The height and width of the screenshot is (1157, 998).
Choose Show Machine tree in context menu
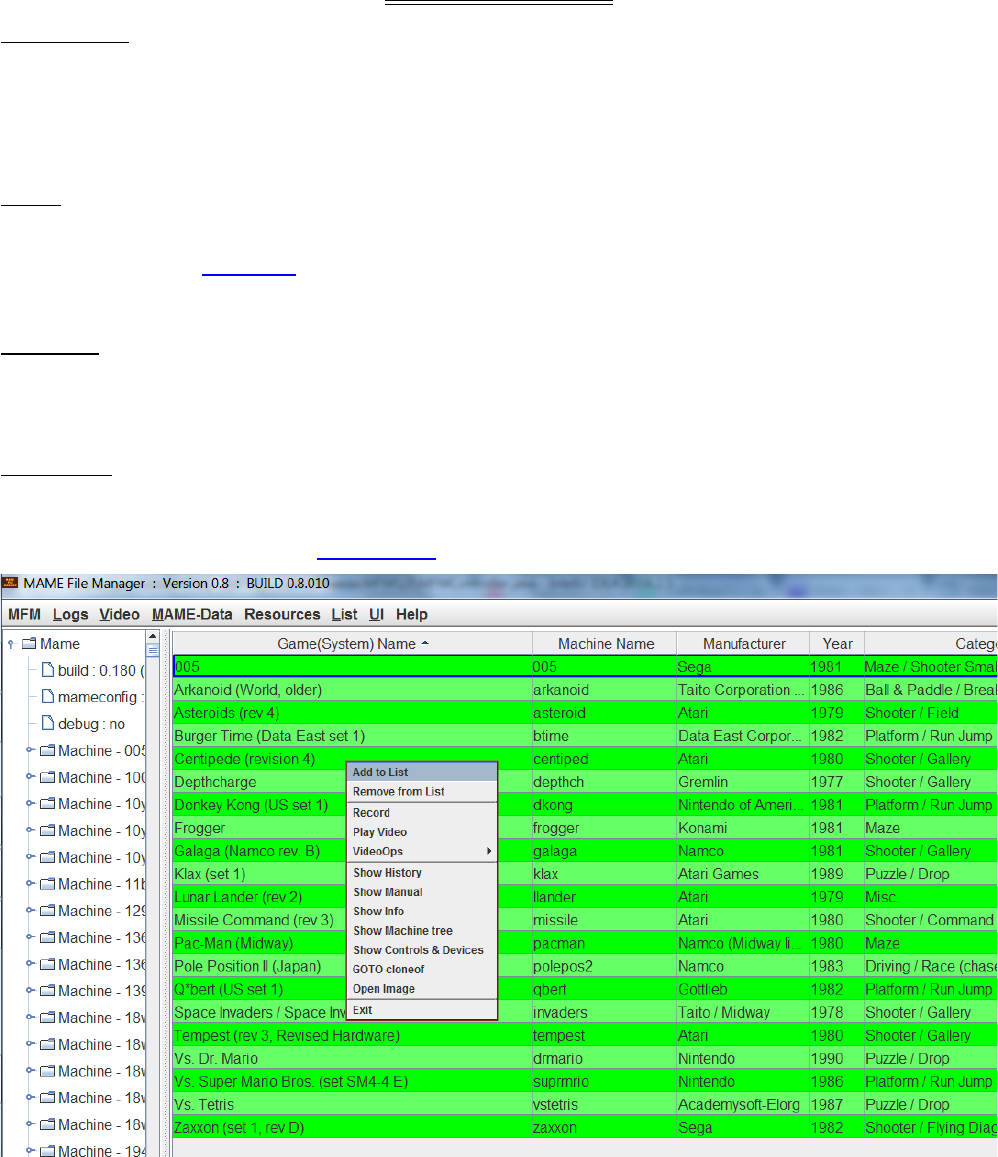(422, 930)
